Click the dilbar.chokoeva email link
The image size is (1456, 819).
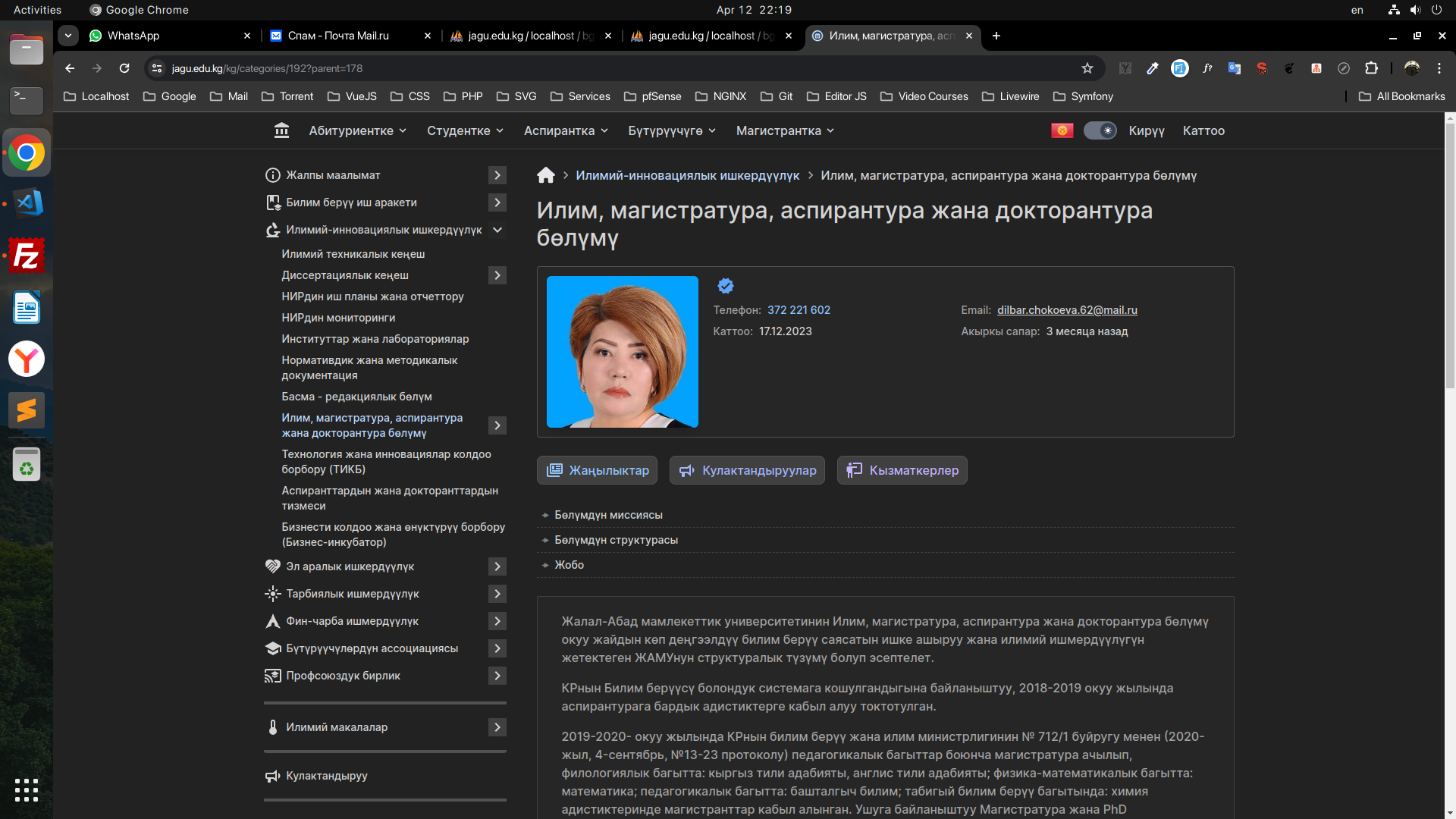click(1067, 310)
